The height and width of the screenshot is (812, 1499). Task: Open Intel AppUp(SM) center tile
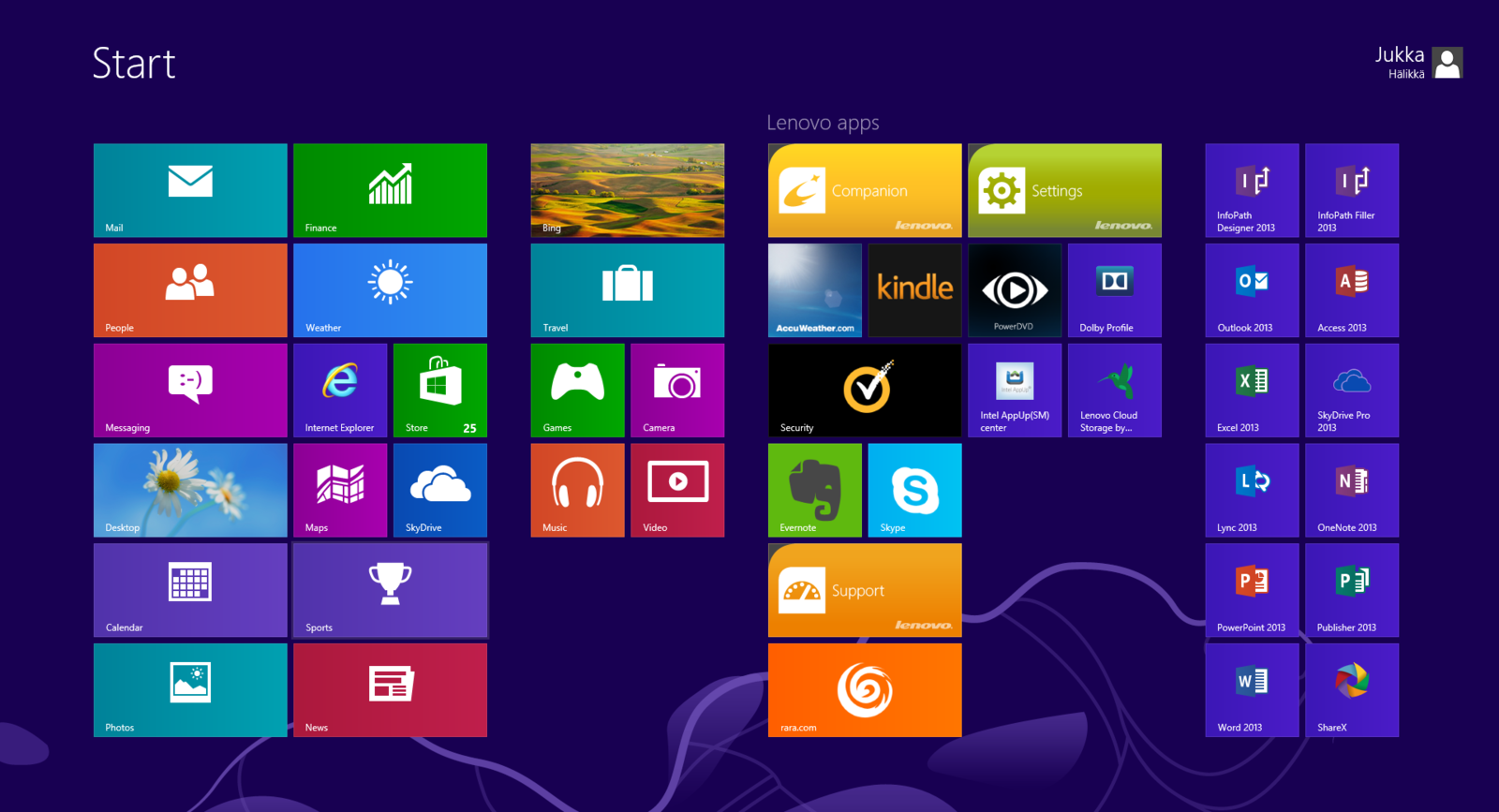click(x=1015, y=391)
